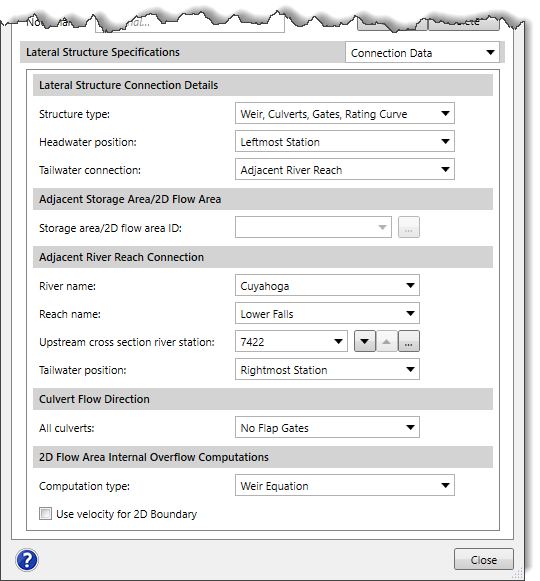Image resolution: width=540 pixels, height=581 pixels.
Task: Open the Structure type dropdown
Action: pos(345,113)
